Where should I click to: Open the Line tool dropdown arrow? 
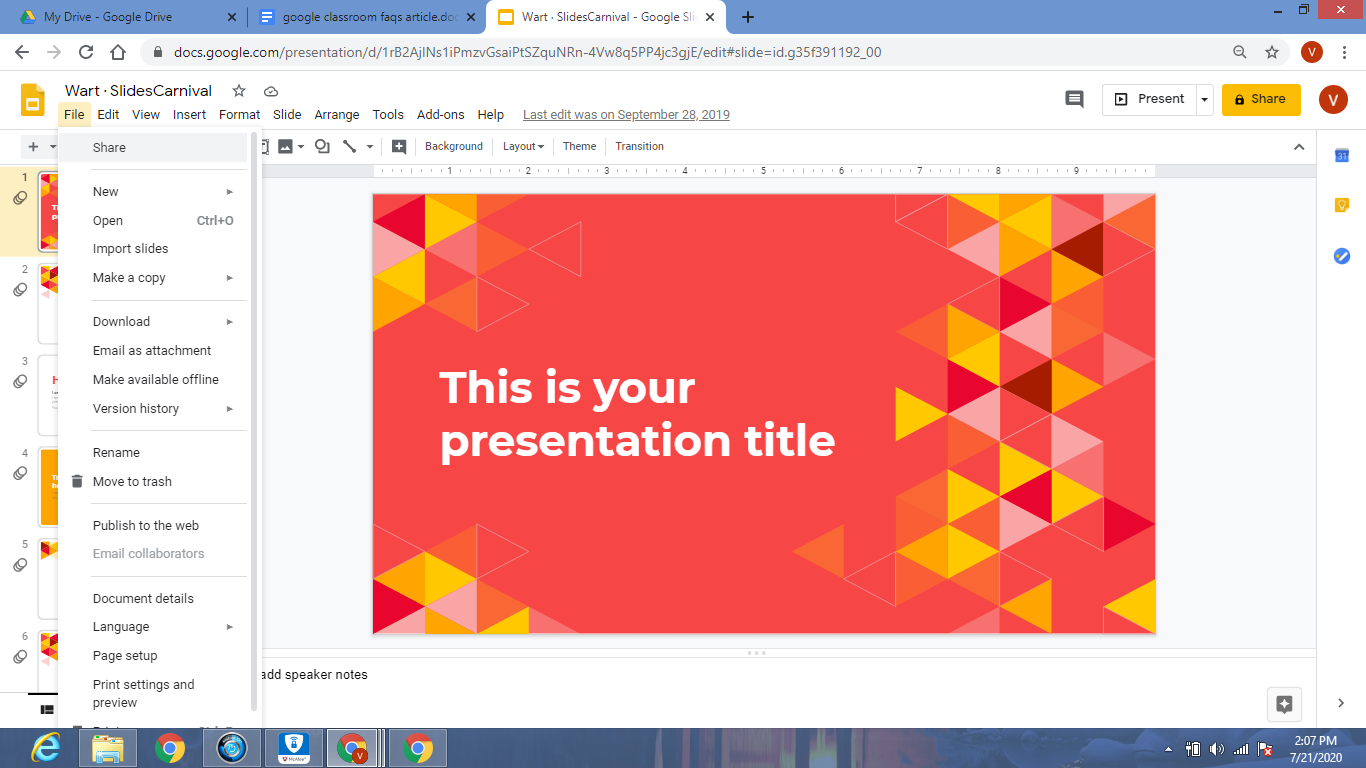pyautogui.click(x=370, y=146)
